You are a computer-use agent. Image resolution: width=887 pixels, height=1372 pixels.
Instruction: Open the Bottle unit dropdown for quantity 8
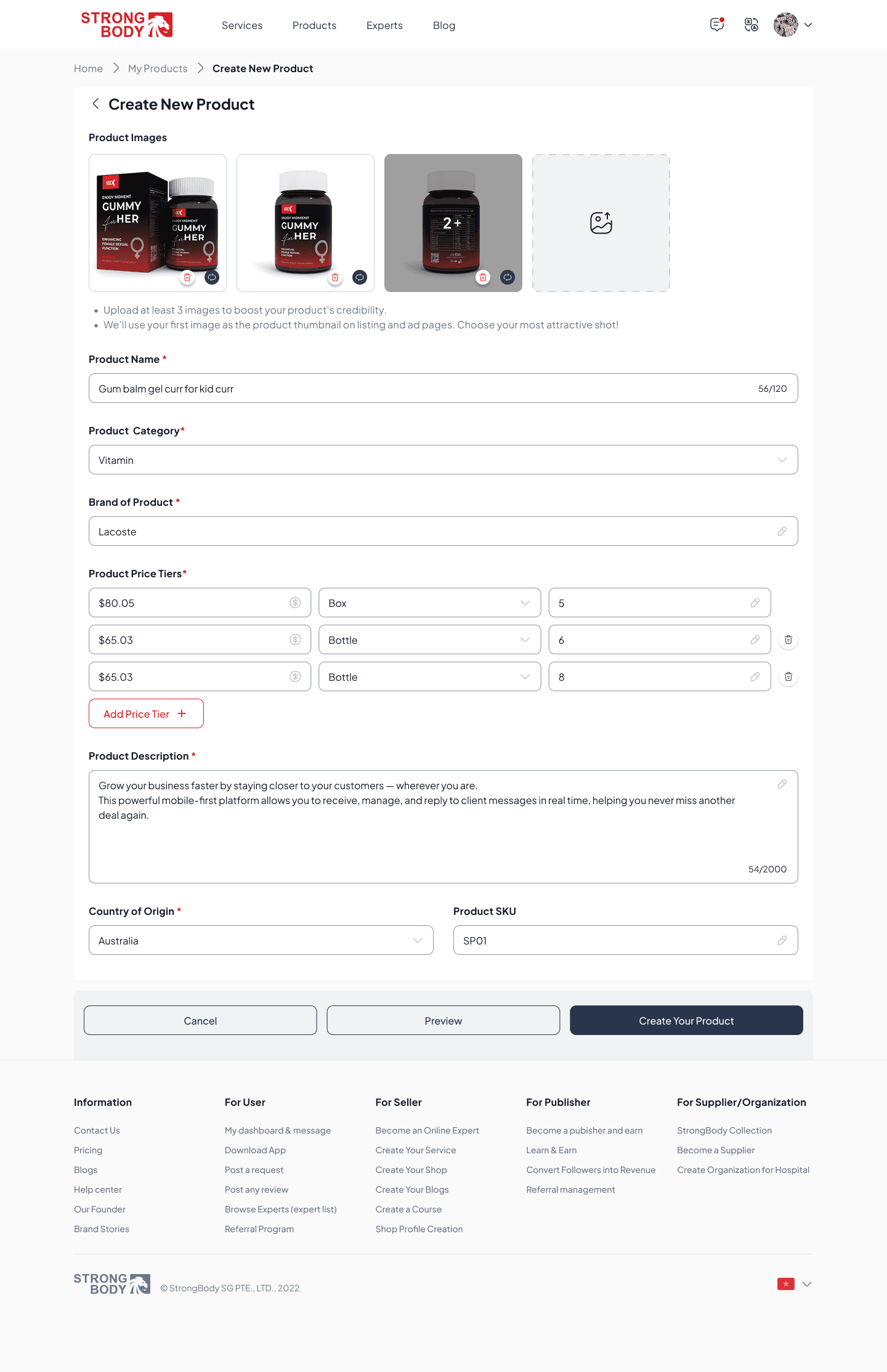(x=430, y=676)
